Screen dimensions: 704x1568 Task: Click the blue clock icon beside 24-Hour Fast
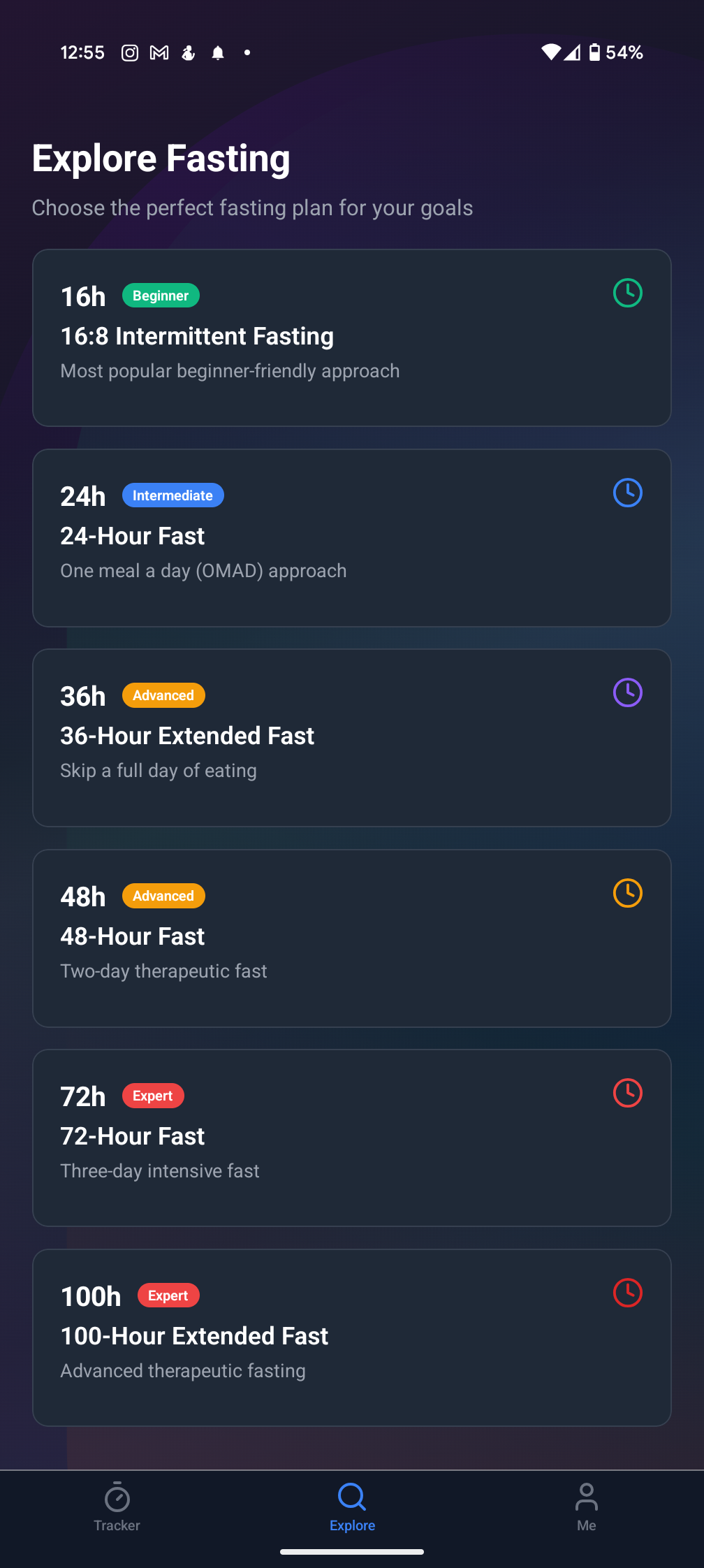[627, 493]
